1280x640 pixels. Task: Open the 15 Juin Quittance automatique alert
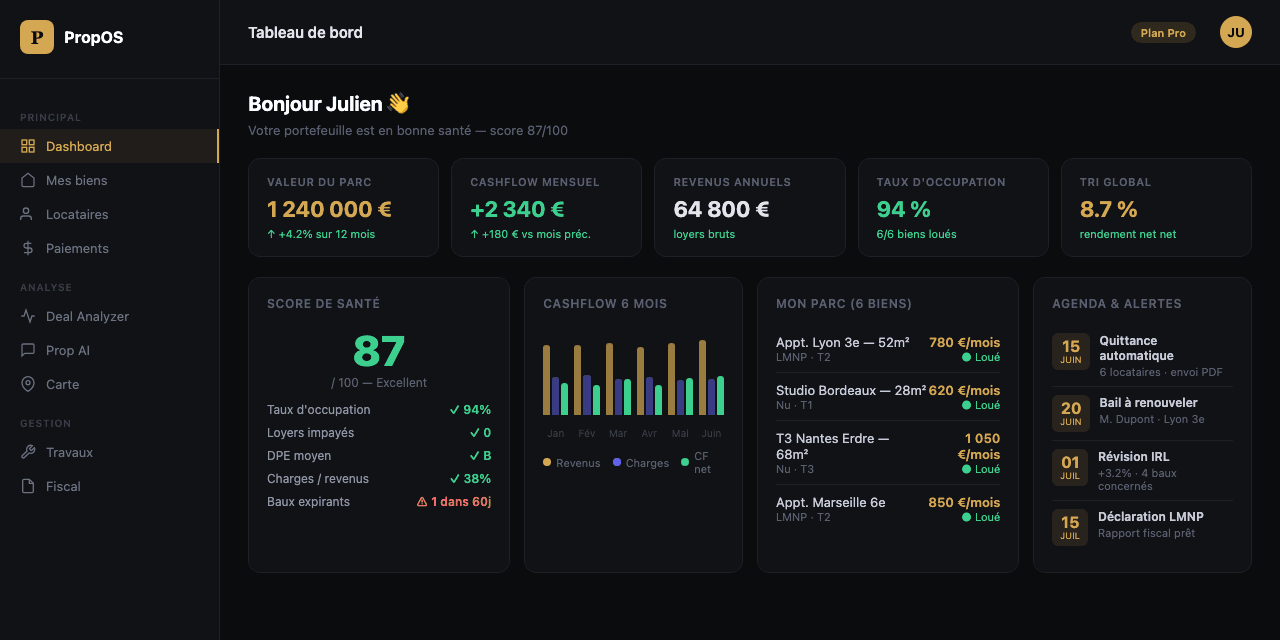[x=1142, y=357]
